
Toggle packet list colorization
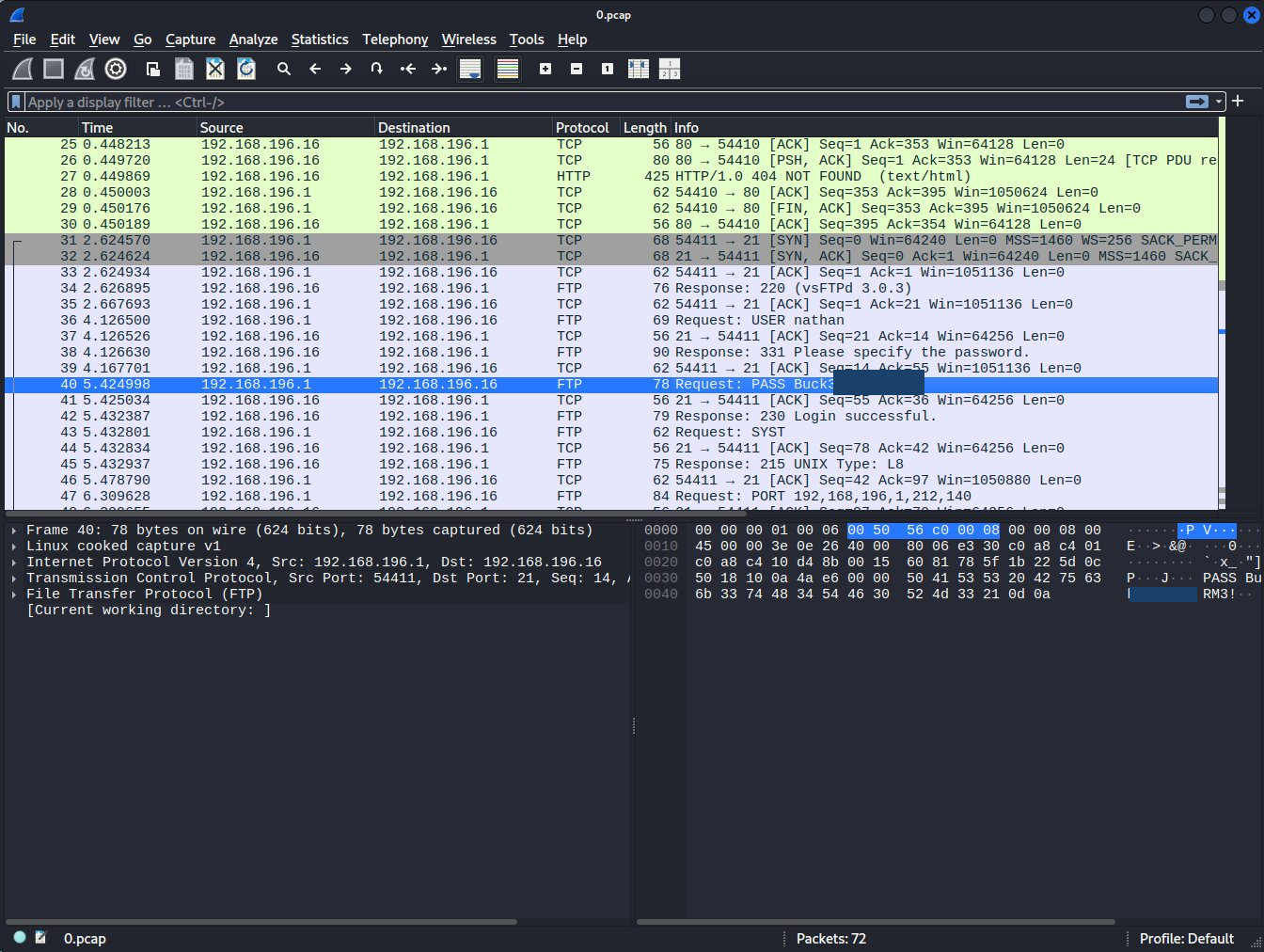[508, 69]
